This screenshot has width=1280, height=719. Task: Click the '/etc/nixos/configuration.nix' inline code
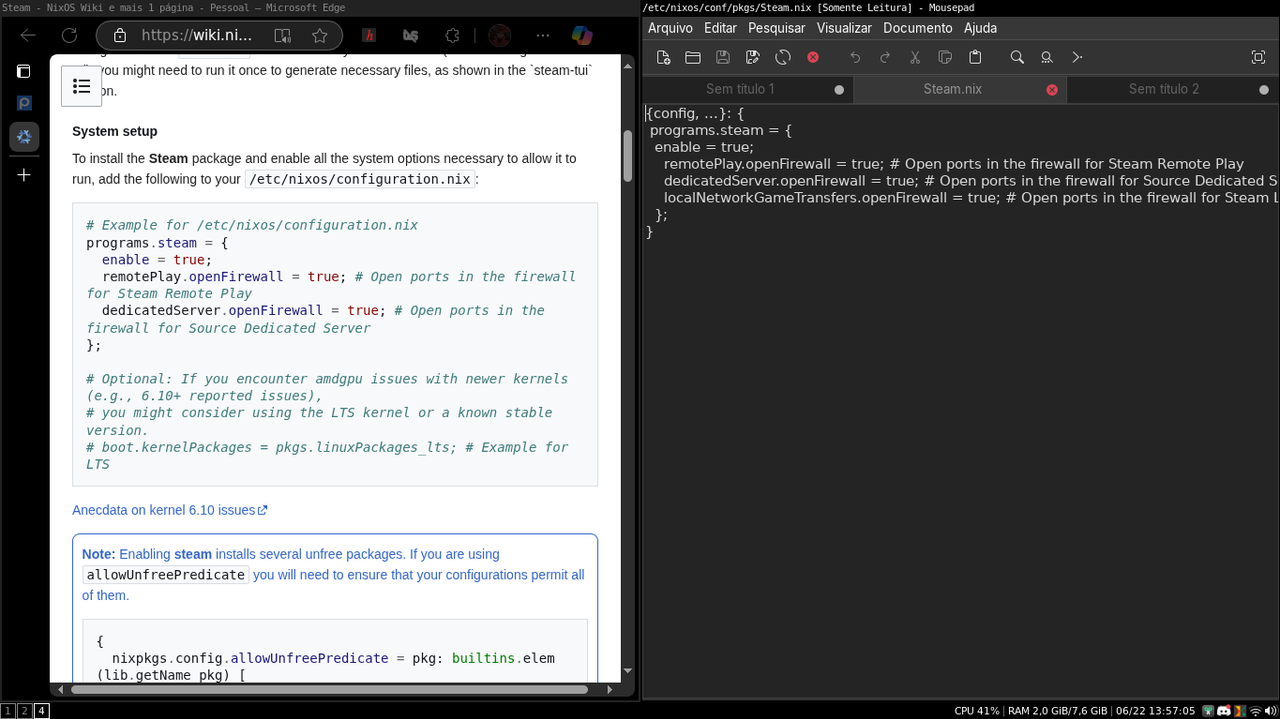[x=359, y=179]
